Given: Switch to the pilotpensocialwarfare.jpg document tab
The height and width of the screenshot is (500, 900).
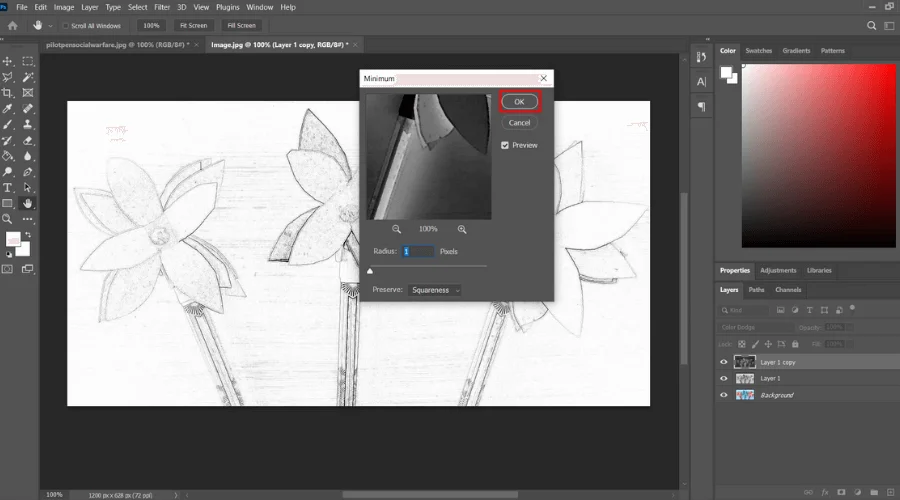Looking at the screenshot, I should [118, 45].
